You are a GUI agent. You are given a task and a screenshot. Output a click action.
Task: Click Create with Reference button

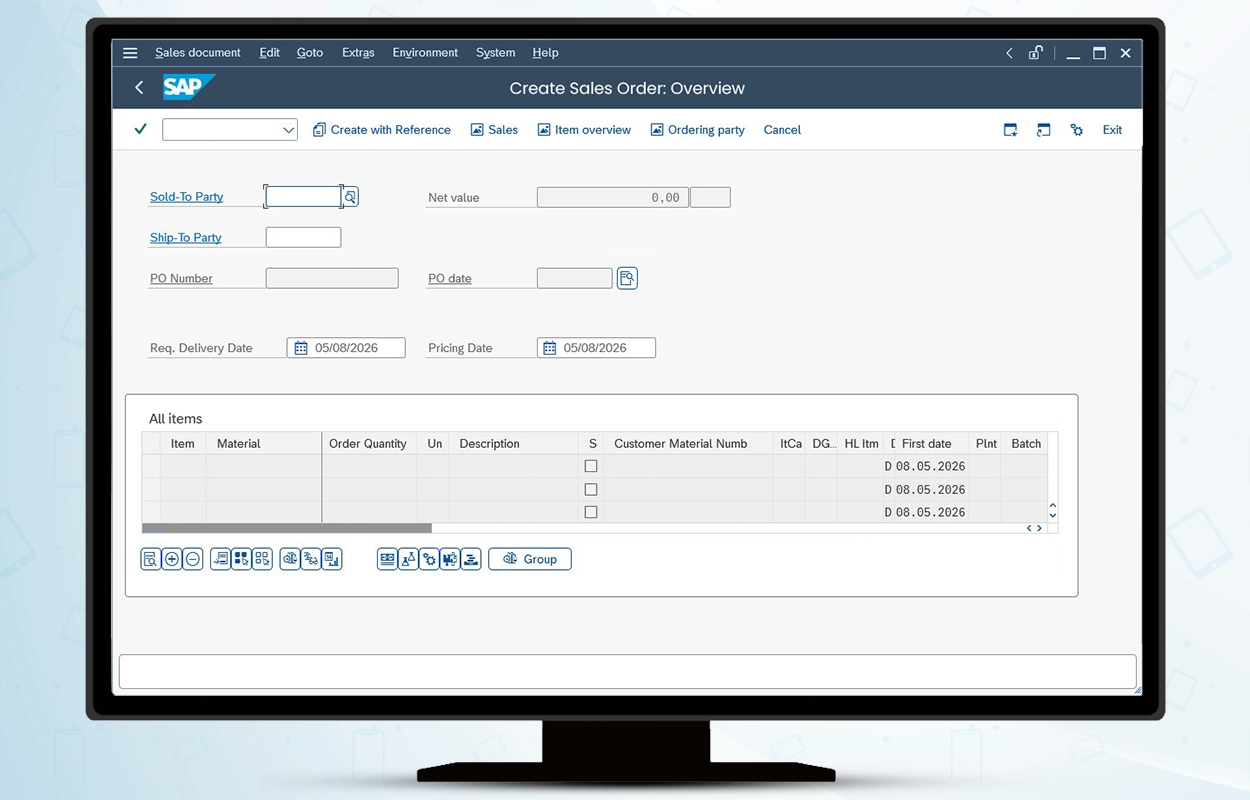point(382,130)
